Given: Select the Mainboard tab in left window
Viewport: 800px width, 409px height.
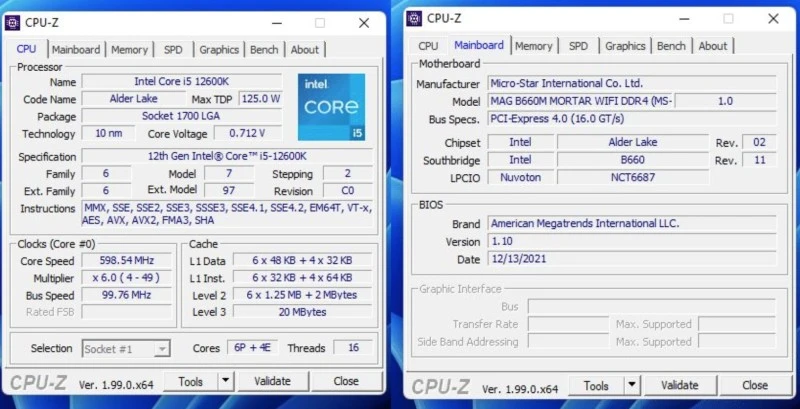Looking at the screenshot, I should pos(76,49).
